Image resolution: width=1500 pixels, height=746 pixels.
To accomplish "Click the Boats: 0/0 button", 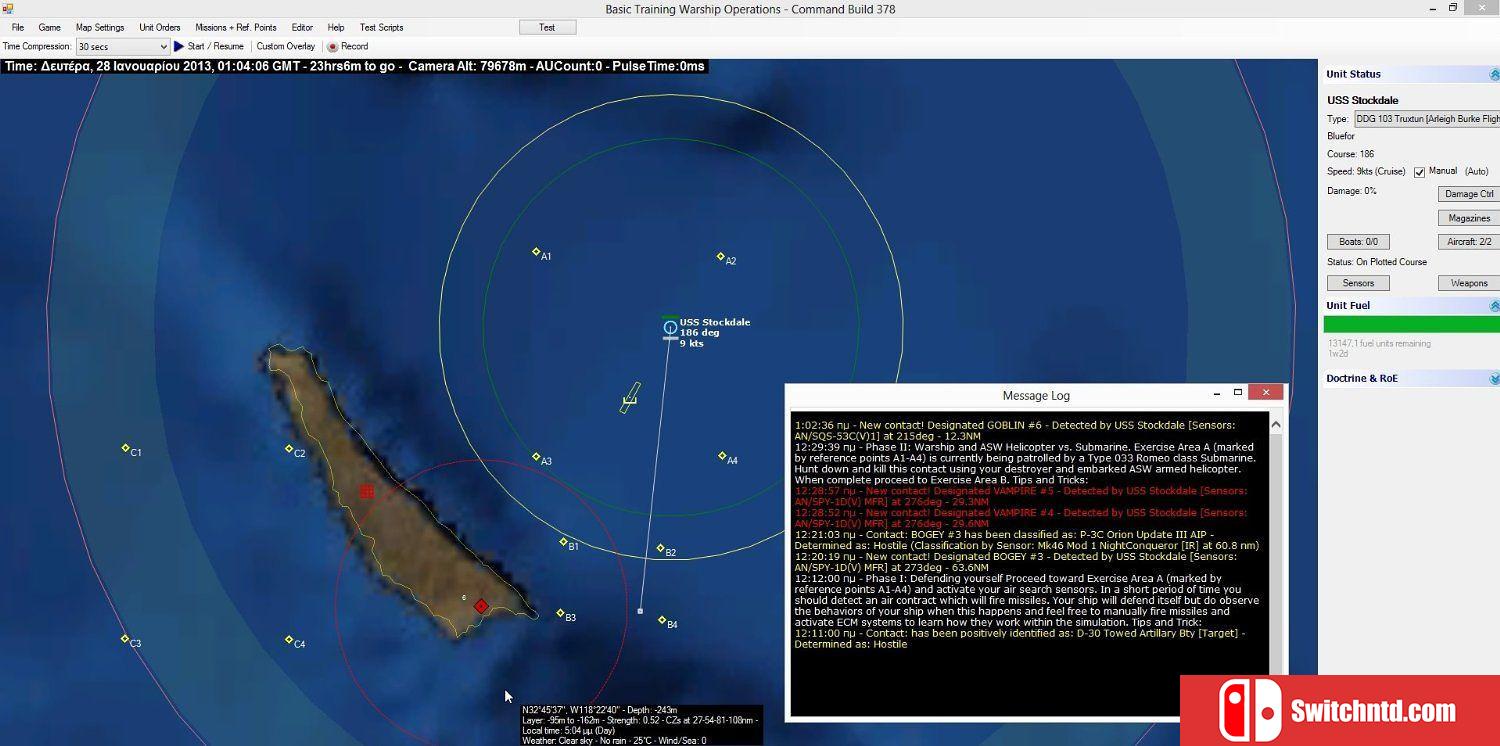I will point(1358,242).
